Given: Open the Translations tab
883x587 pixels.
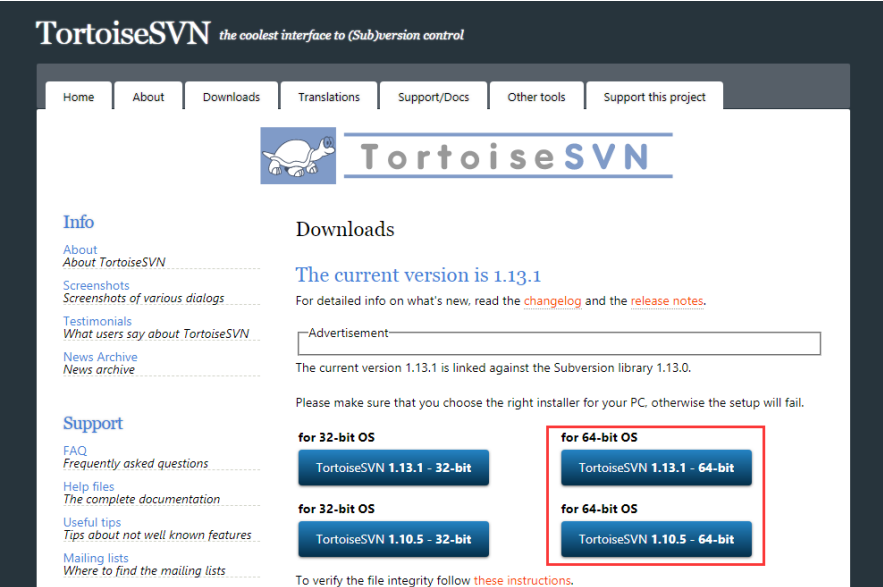Looking at the screenshot, I should [x=329, y=97].
